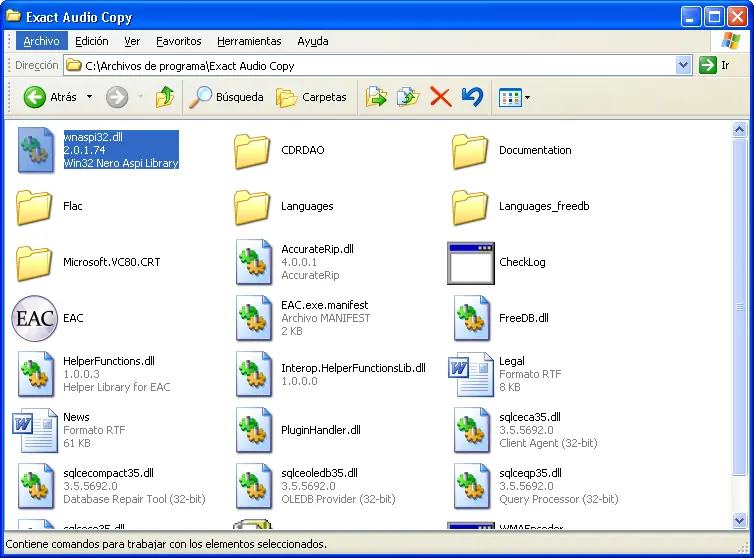Click the 'PluginHandler.dll' file name
The width and height of the screenshot is (754, 558).
point(321,430)
